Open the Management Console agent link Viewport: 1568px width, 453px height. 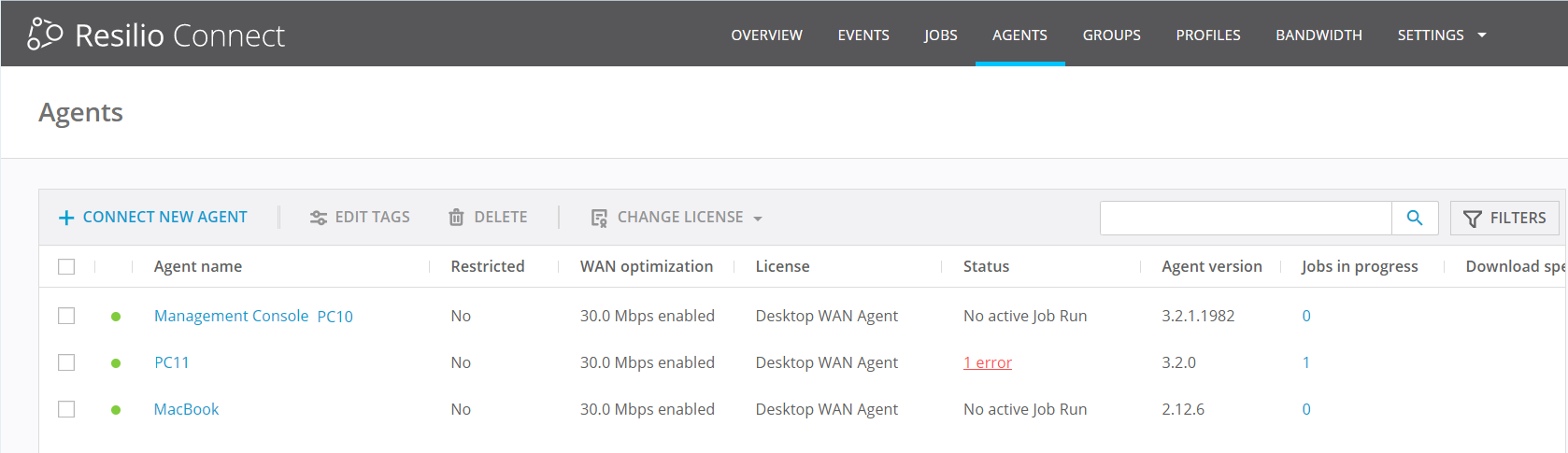(231, 316)
